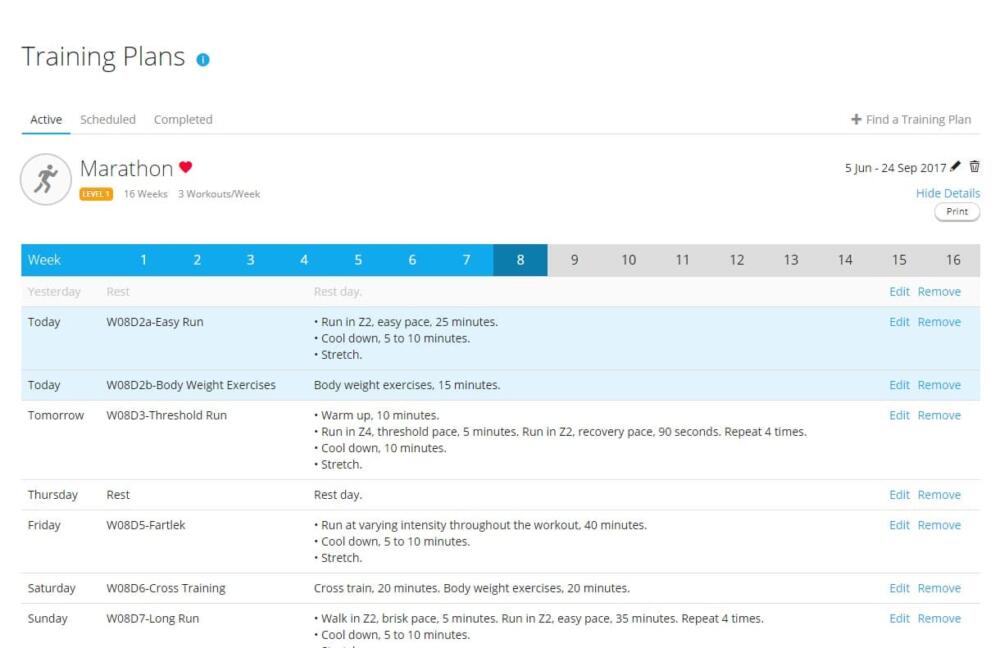Click the Marathon runner avatar icon
This screenshot has height=648, width=1000.
coord(45,180)
